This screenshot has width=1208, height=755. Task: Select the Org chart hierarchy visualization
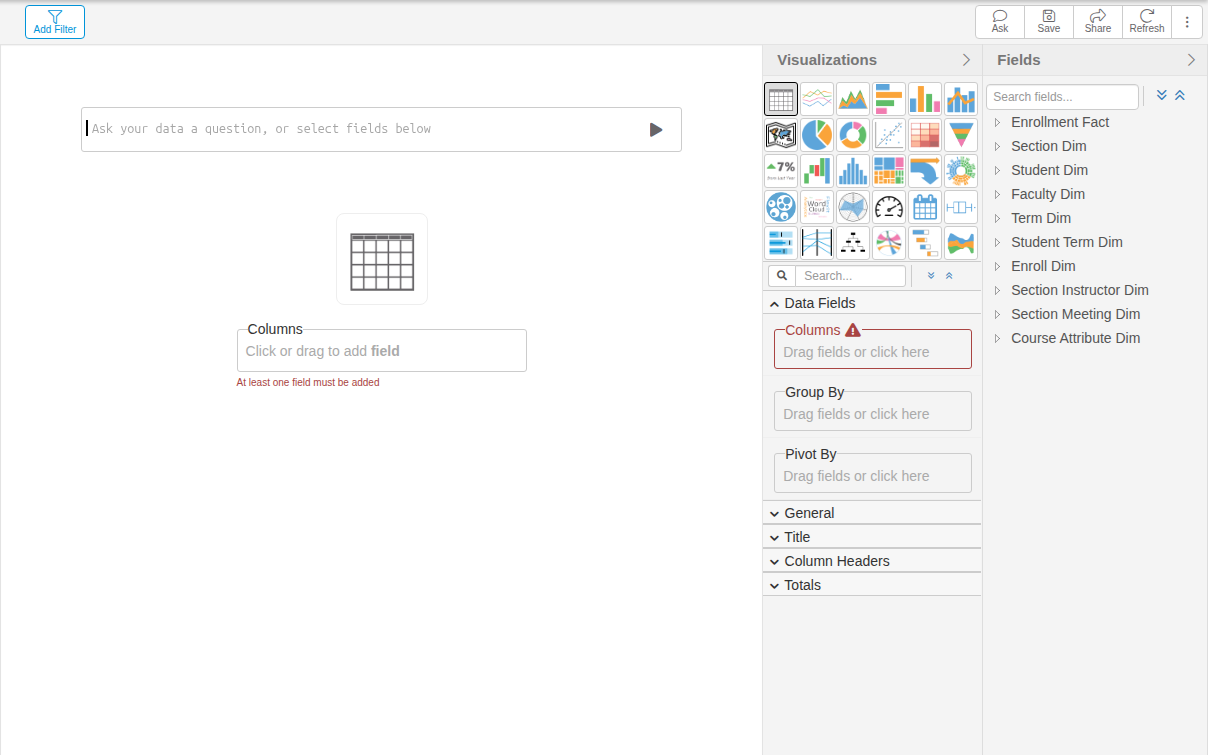(853, 243)
